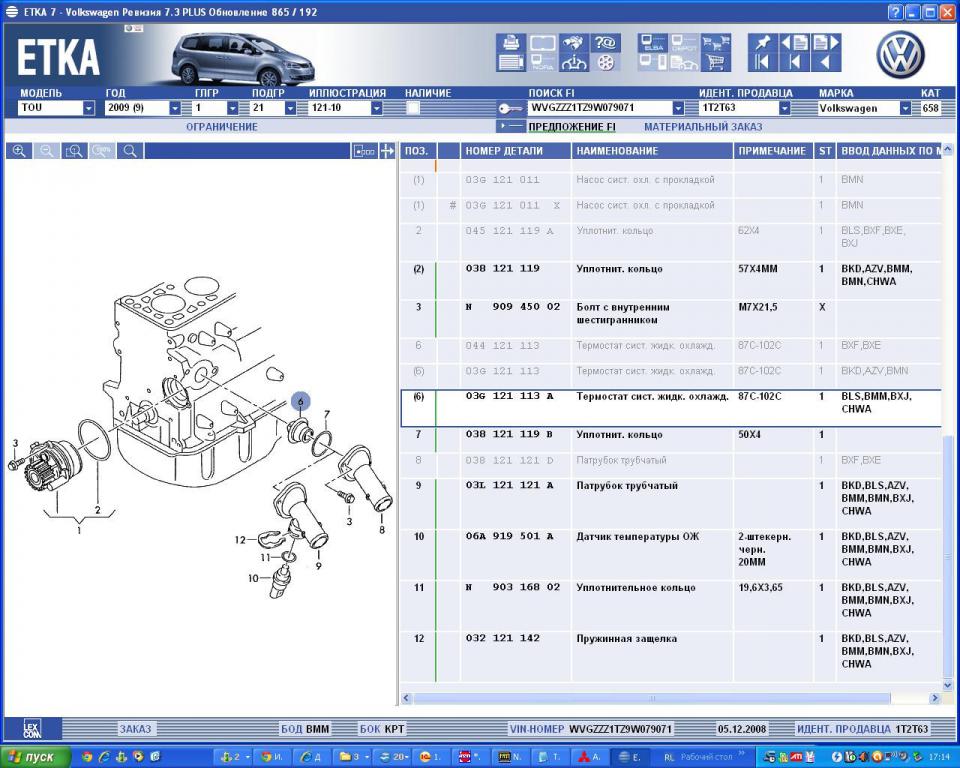Go to next page with right-arrow document icon
960x768 pixels.
coord(826,43)
